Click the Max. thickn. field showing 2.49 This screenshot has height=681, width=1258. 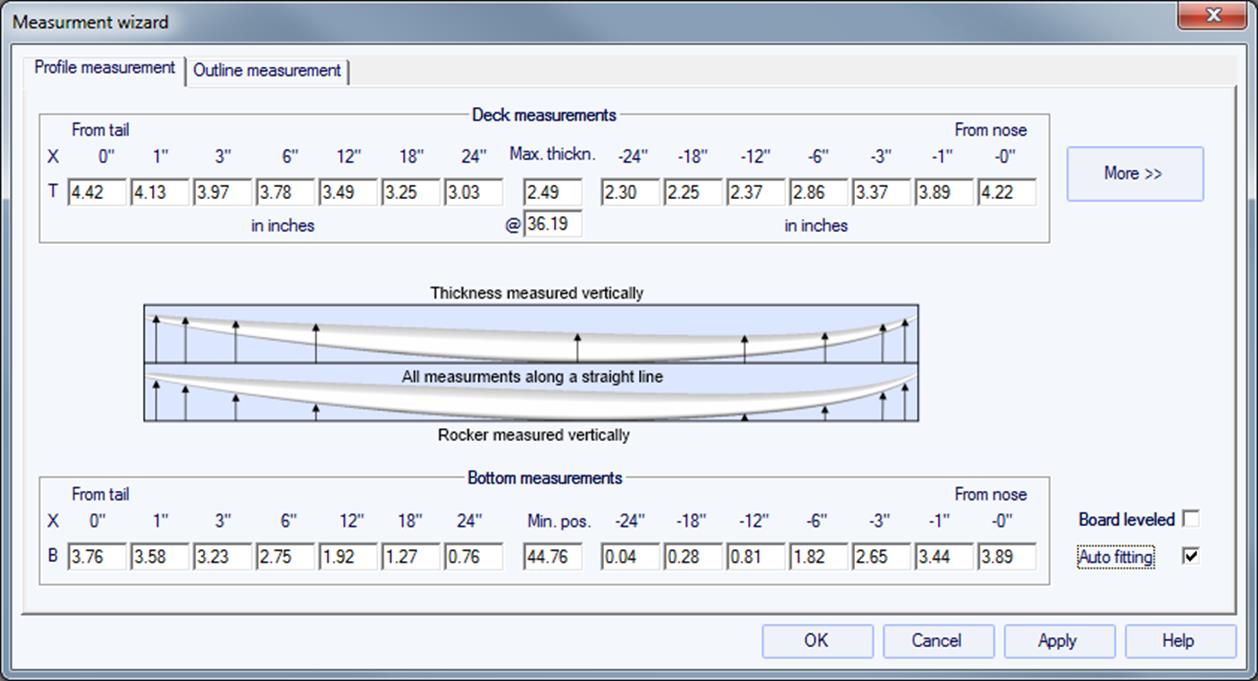[552, 192]
